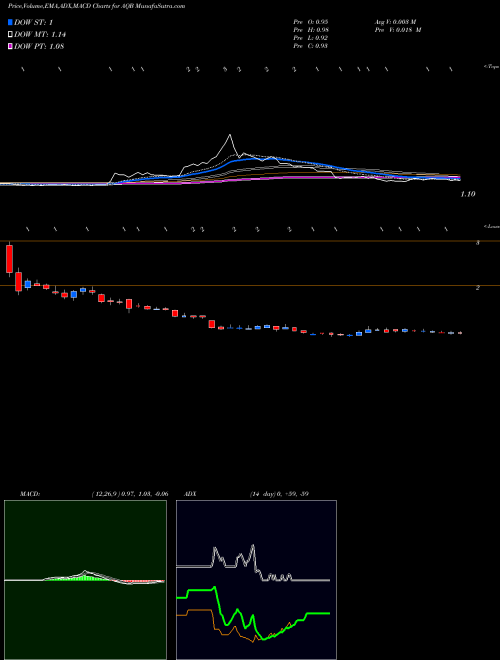Click the 'MACD:' panel label
The image size is (500, 660).
pyautogui.click(x=29, y=494)
